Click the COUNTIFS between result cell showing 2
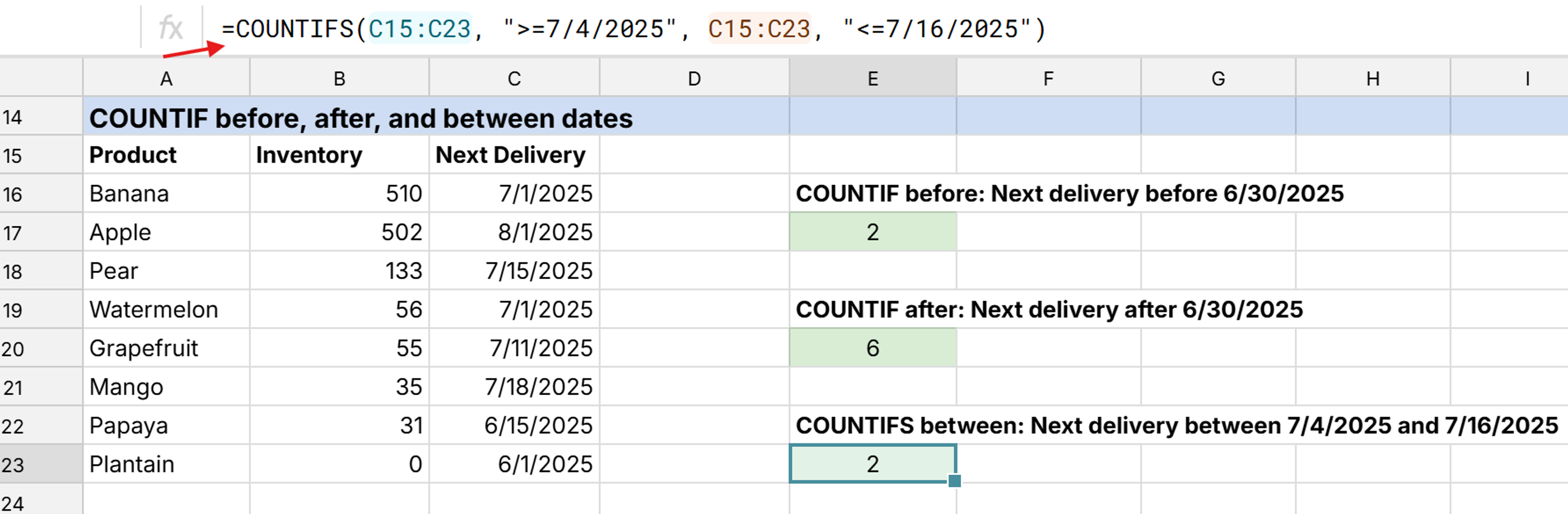This screenshot has height=514, width=1568. 872,464
